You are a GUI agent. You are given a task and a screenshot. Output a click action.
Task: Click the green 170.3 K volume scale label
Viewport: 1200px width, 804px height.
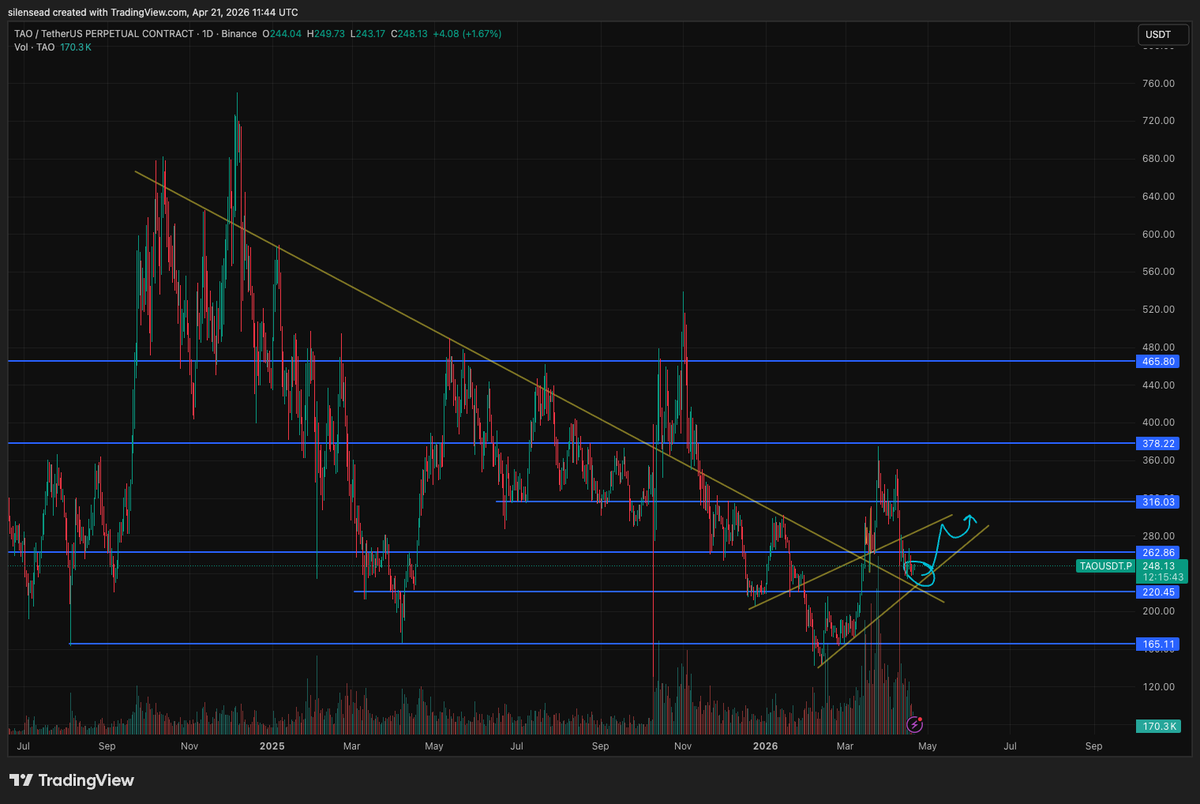[x=1160, y=725]
